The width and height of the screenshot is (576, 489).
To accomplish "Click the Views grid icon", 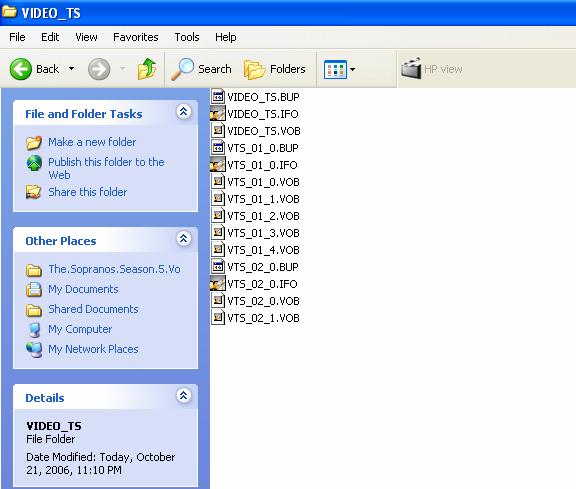I will click(335, 69).
